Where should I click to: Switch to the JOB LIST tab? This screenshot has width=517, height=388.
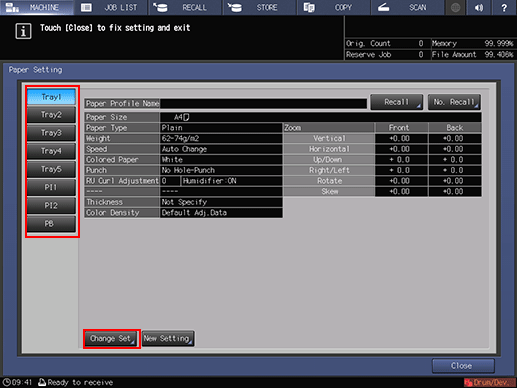111,7
